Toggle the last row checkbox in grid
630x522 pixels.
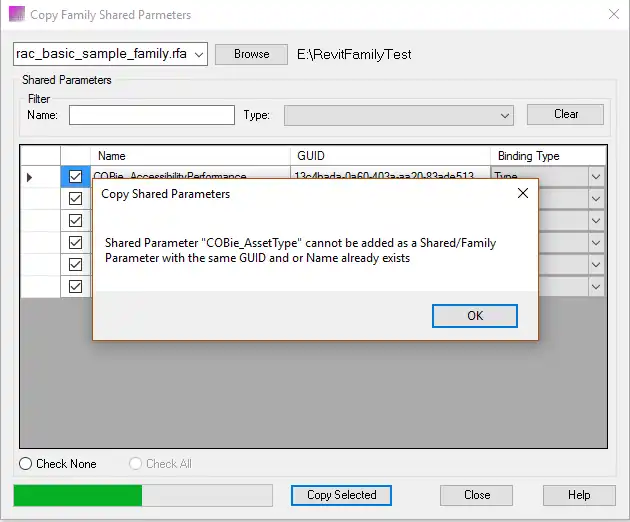[x=75, y=287]
